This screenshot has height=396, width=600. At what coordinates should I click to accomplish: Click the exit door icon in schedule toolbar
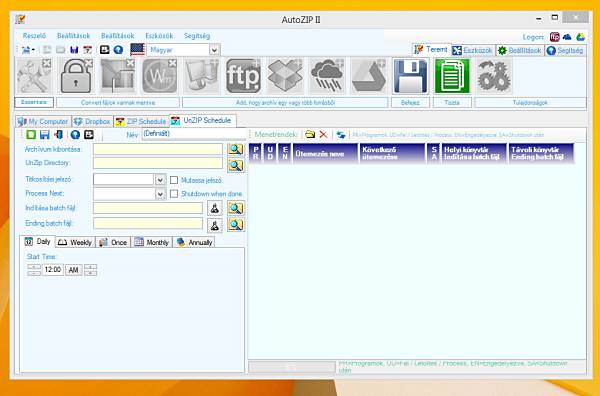click(x=59, y=134)
